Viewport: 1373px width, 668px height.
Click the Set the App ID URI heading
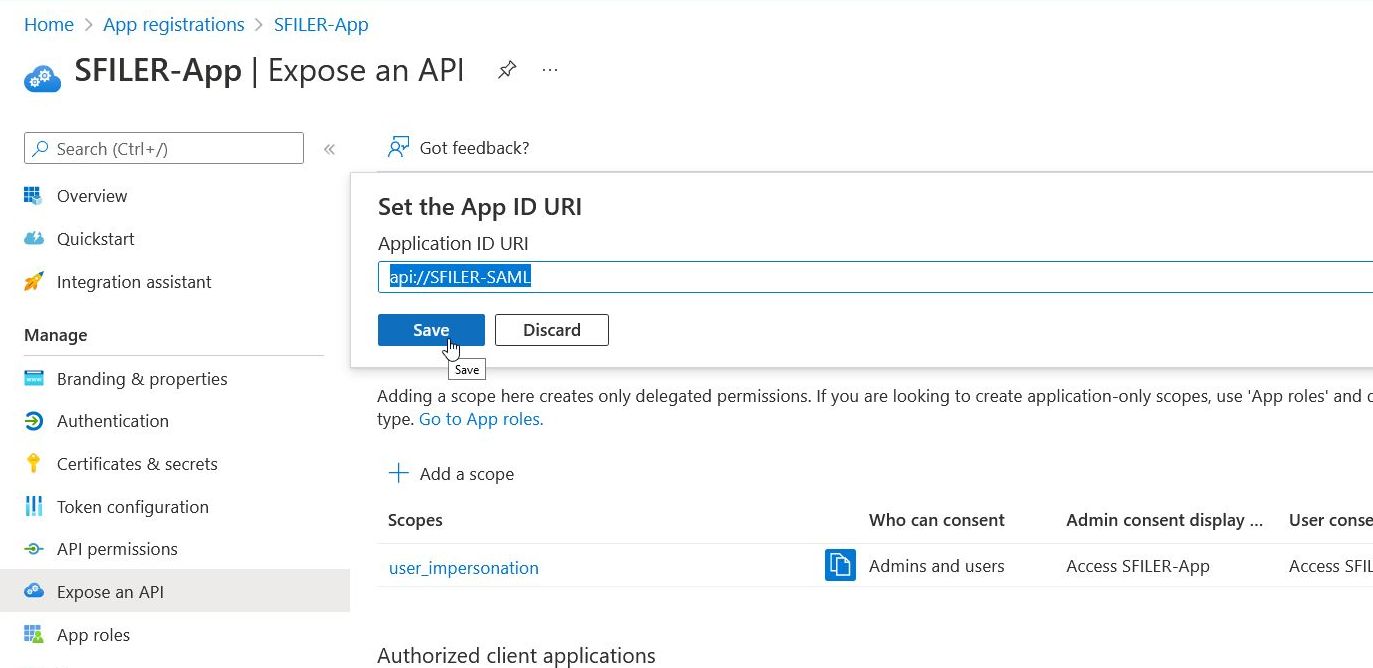pos(480,207)
